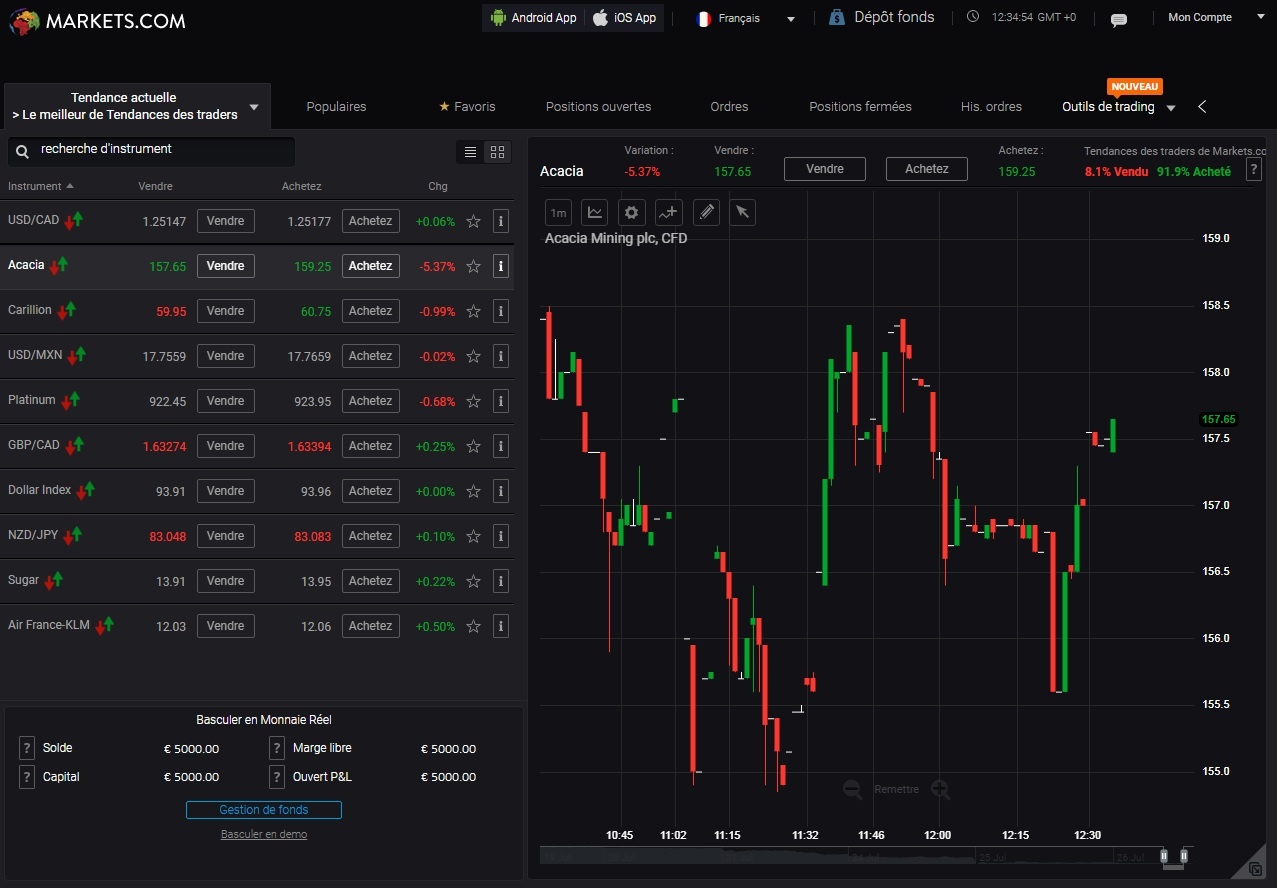The height and width of the screenshot is (888, 1277).
Task: Toggle favorite star for Platinum
Action: click(474, 401)
